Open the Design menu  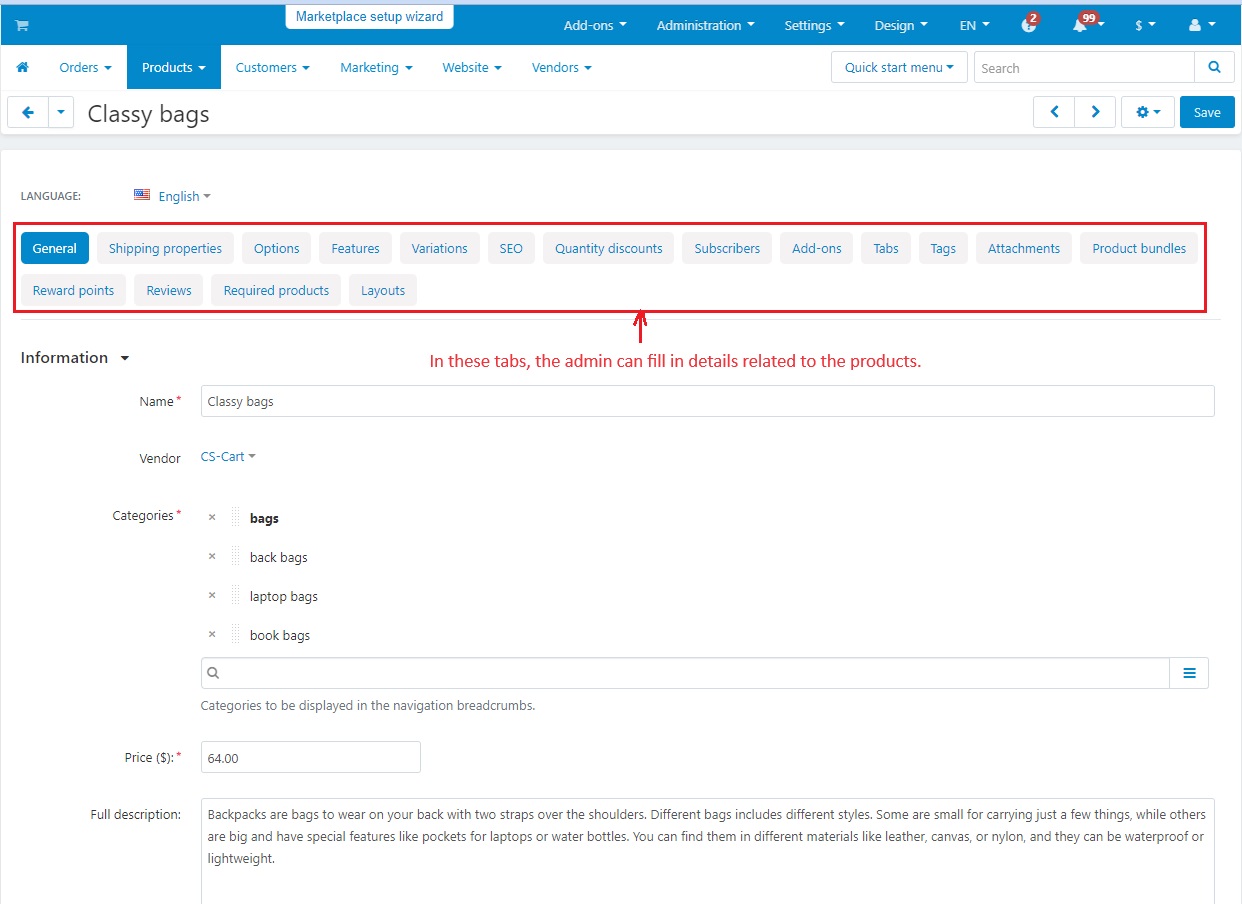900,26
